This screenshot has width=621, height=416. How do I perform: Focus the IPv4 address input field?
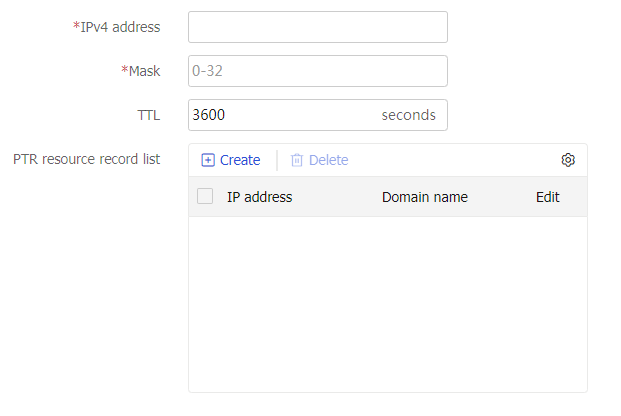318,27
